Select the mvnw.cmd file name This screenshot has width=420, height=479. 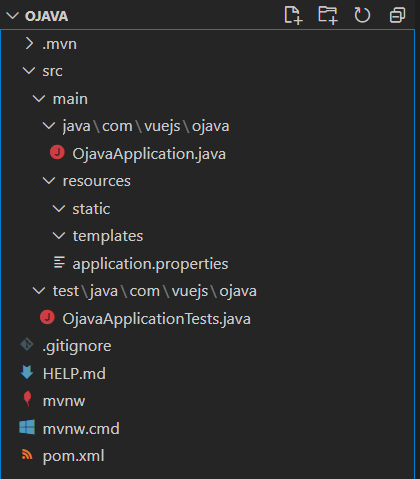[81, 428]
